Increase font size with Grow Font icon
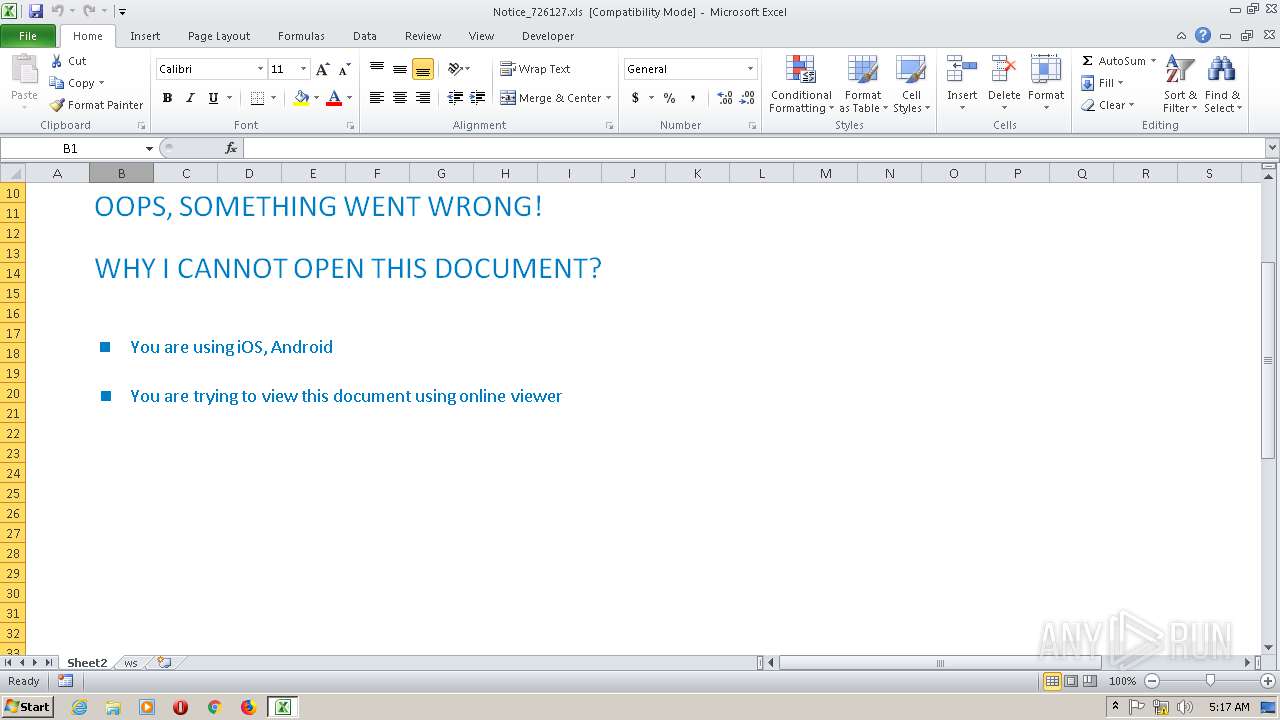Image resolution: width=1280 pixels, height=720 pixels. pos(322,69)
